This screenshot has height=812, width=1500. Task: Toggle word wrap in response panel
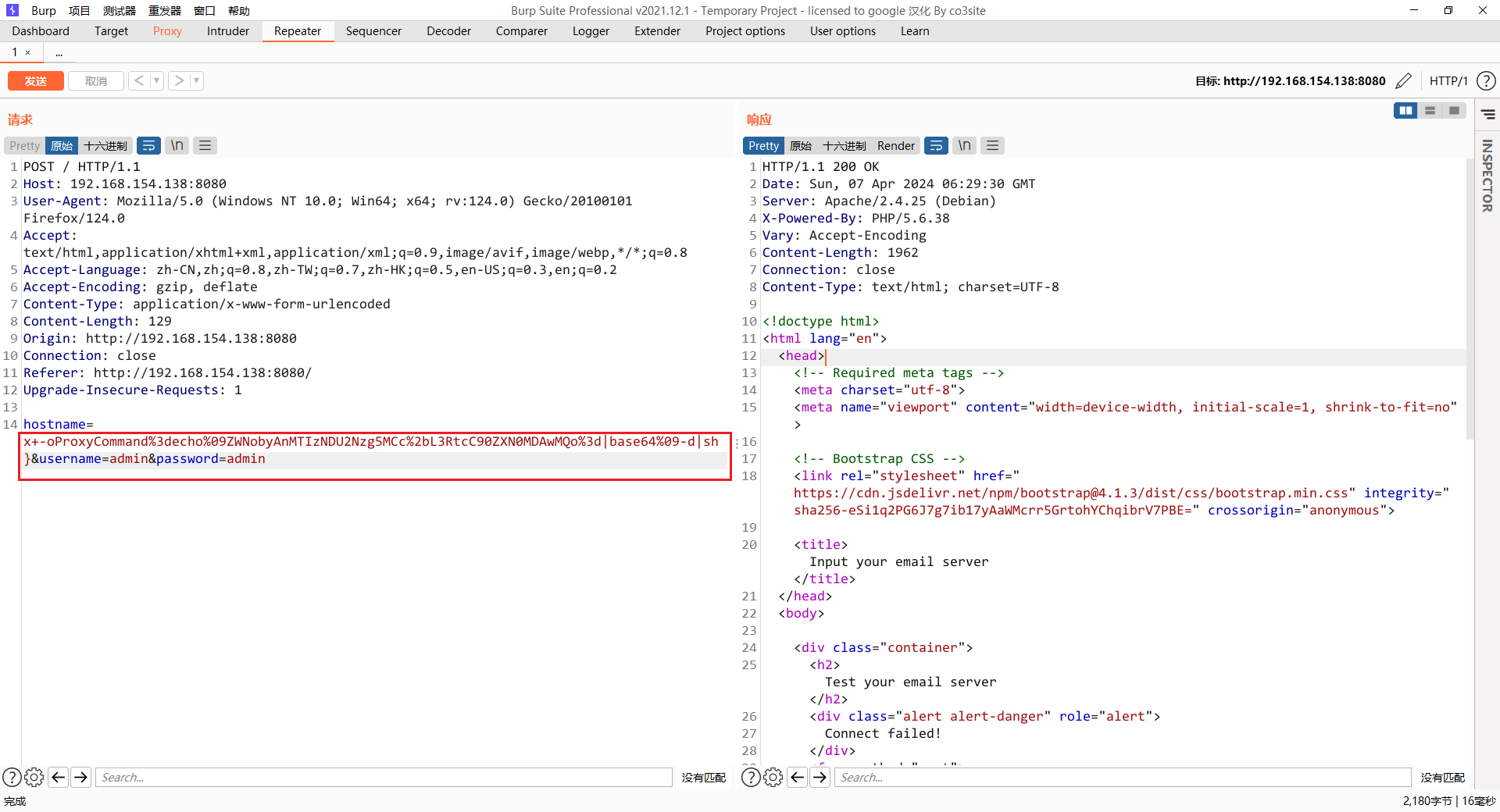pyautogui.click(x=936, y=146)
